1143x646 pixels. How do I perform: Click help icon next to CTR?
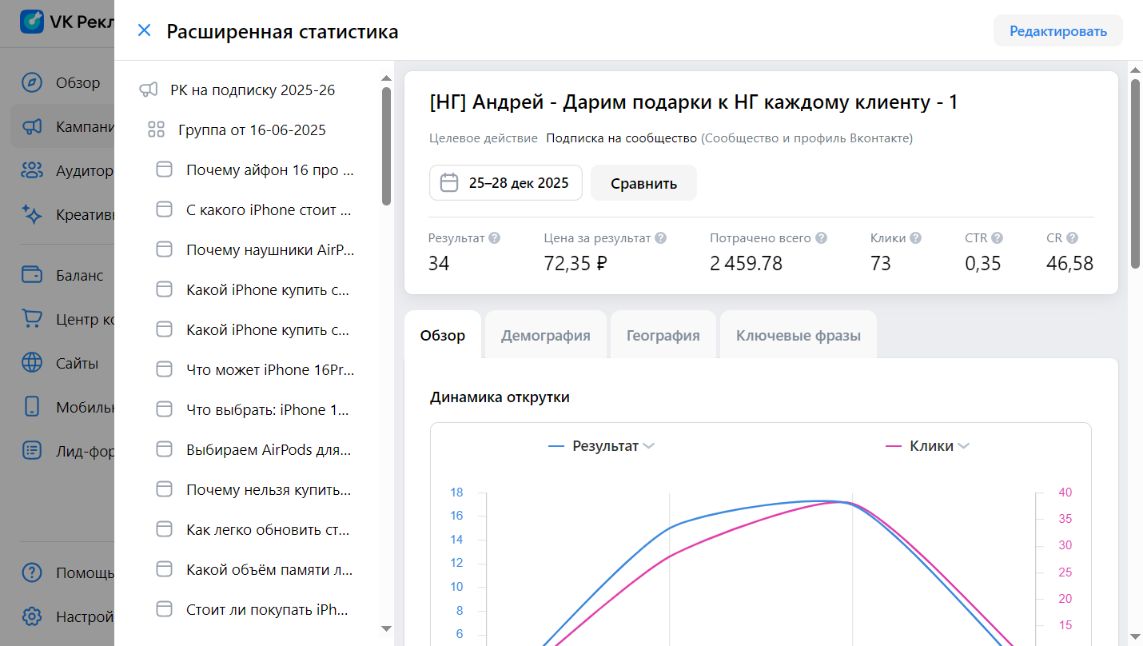(x=997, y=238)
